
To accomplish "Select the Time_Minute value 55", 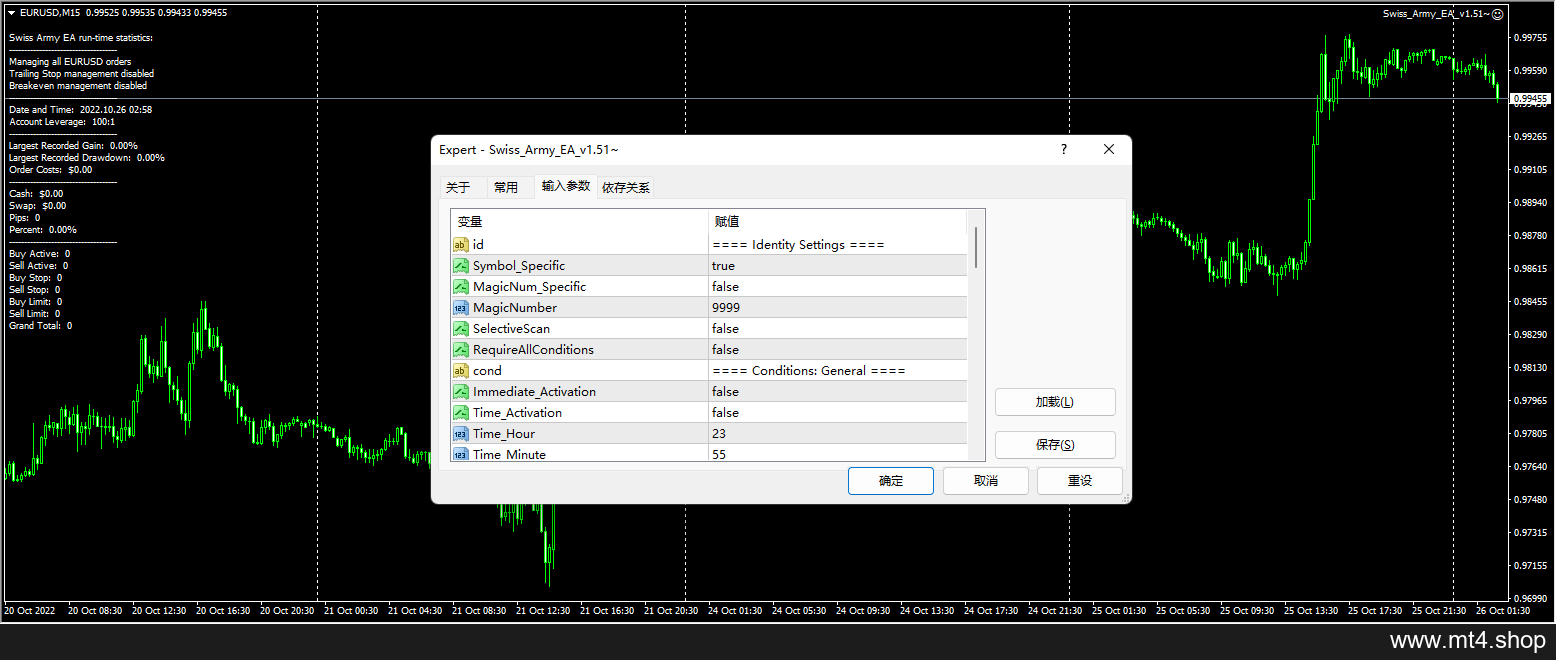I will (719, 454).
